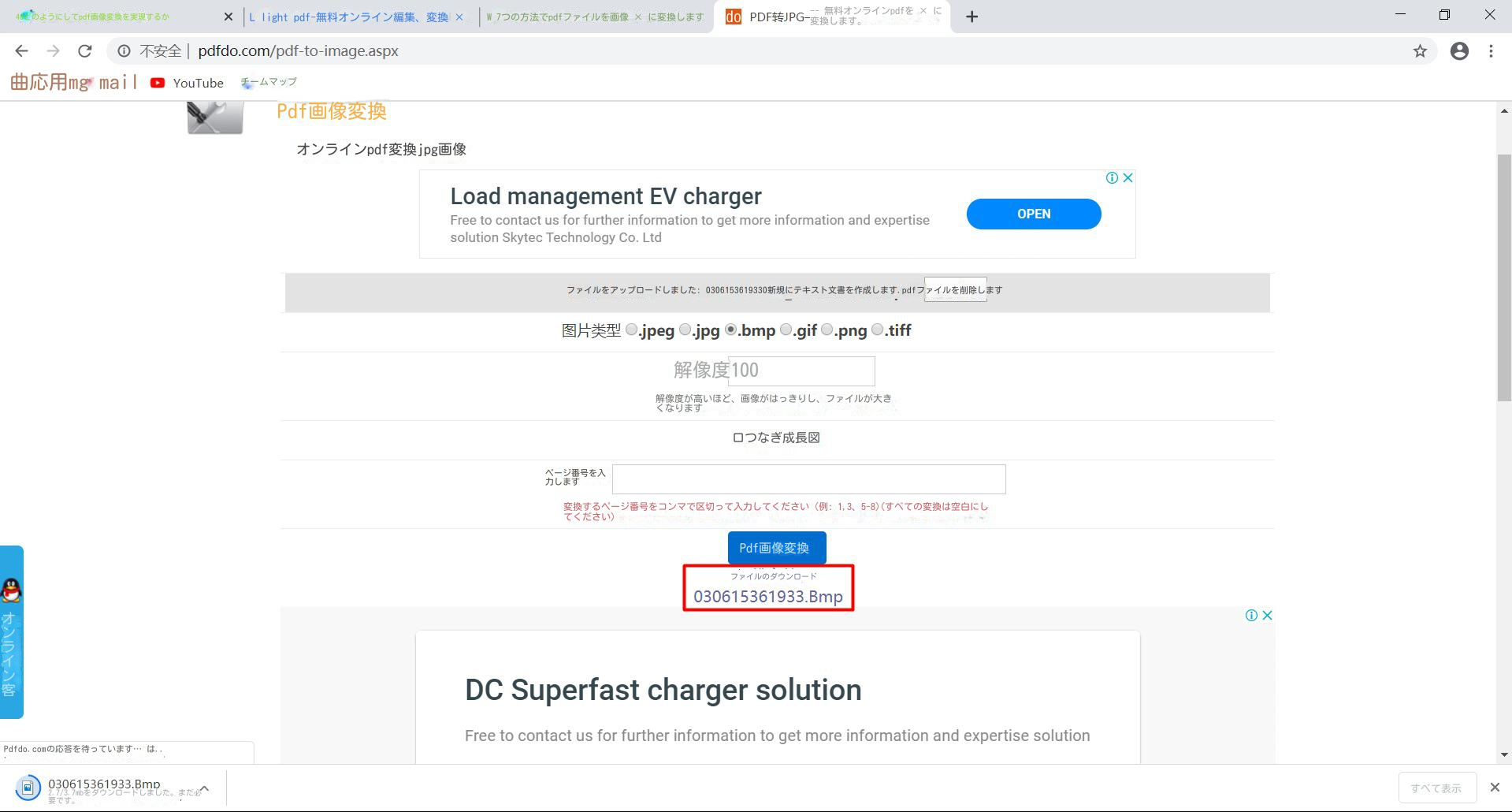
Task: Open the Chrome three-dot menu
Action: [x=1491, y=51]
